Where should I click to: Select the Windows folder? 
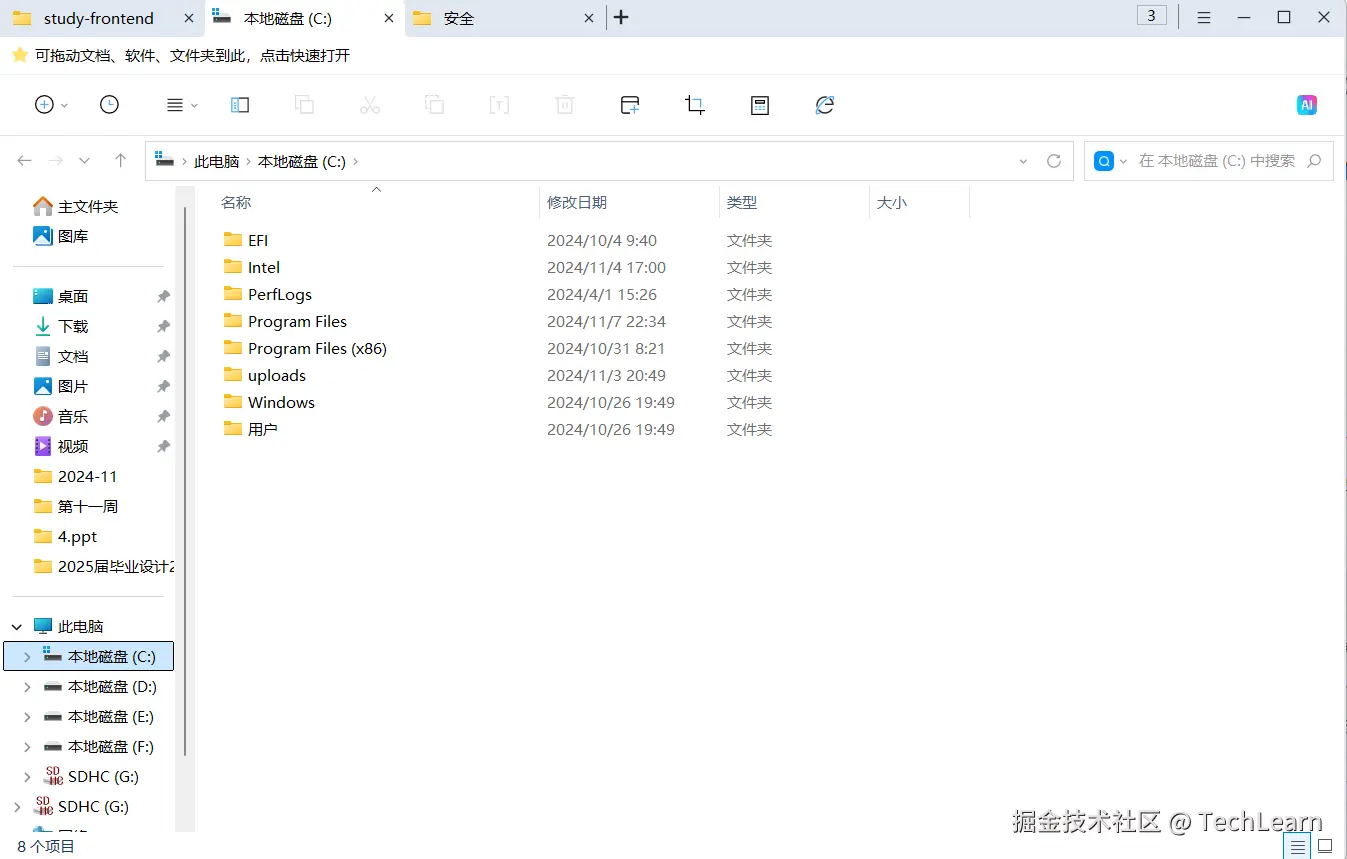pos(281,402)
